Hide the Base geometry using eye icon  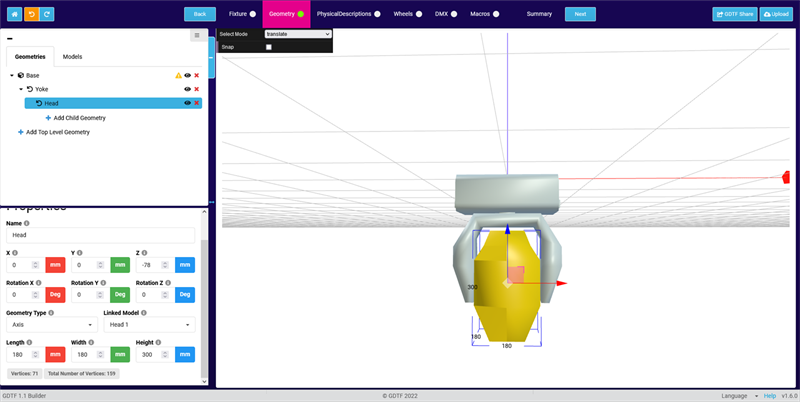[187, 75]
